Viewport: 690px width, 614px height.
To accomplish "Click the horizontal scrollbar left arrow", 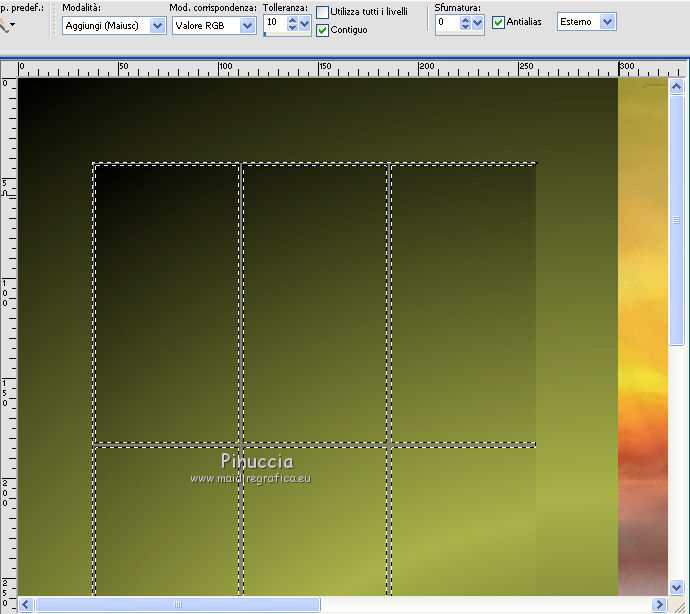I will click(x=26, y=605).
